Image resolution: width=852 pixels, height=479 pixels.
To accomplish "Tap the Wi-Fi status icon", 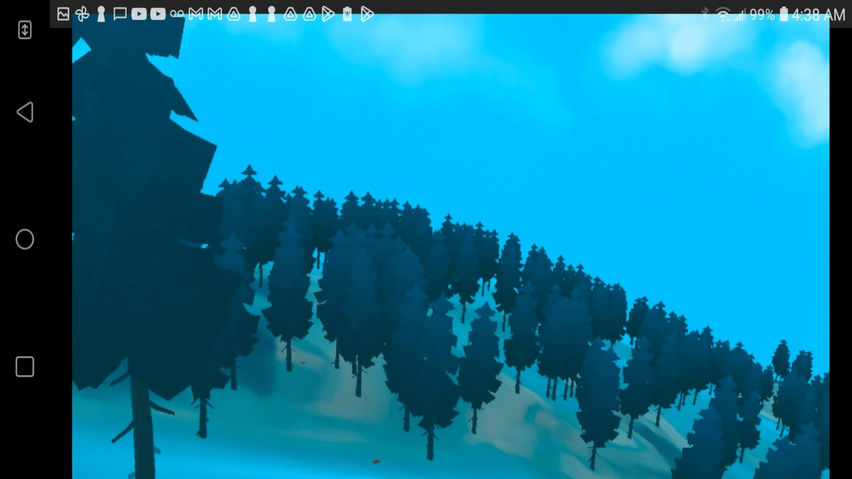I will point(723,15).
